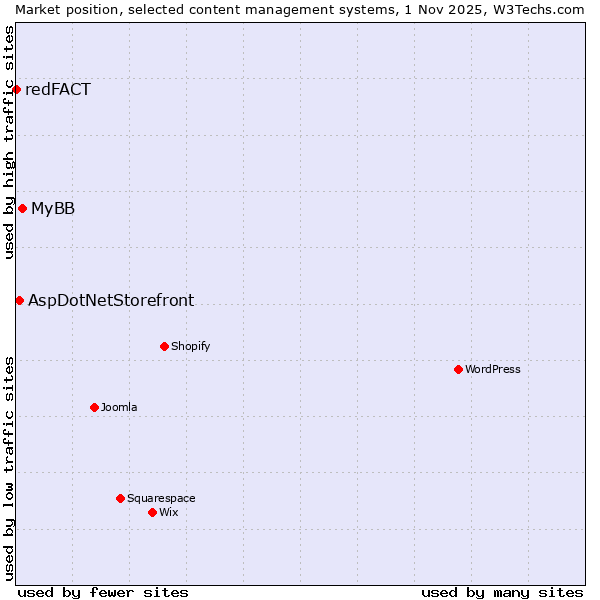Click the red MyBB data point marker
The image size is (600, 600).
tap(22, 208)
